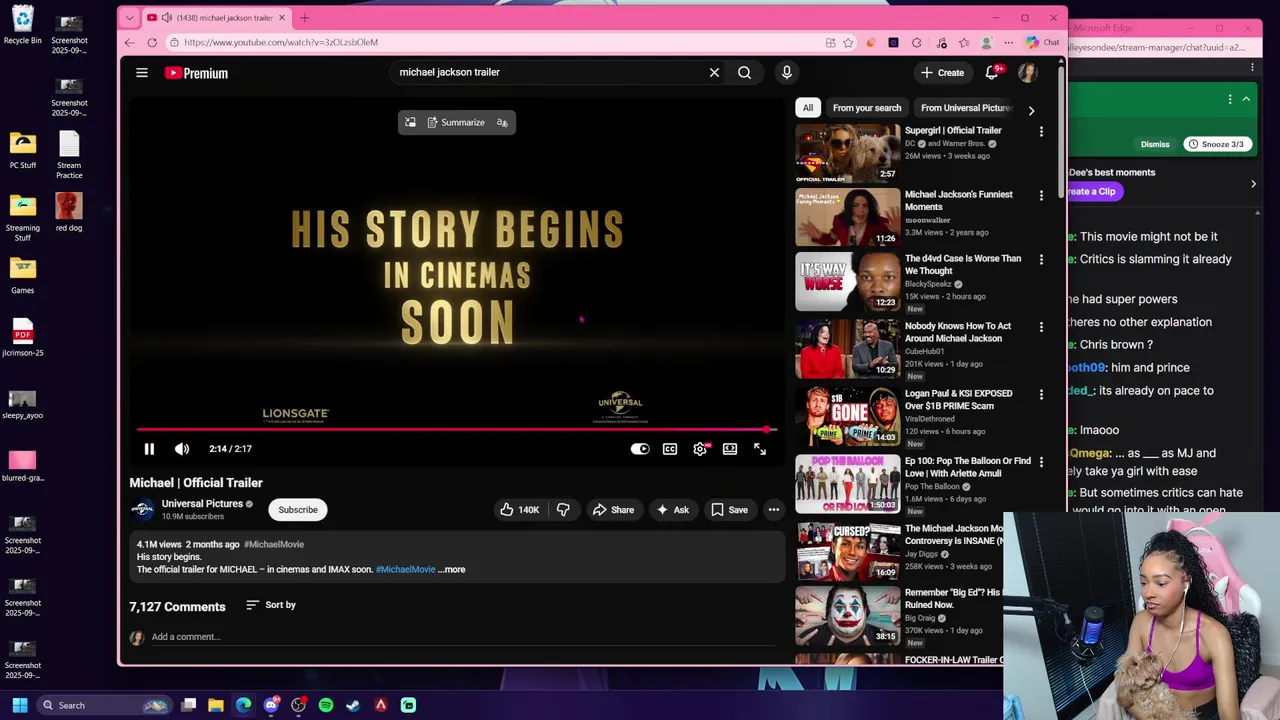
Task: Open Windows Start menu
Action: (x=20, y=705)
